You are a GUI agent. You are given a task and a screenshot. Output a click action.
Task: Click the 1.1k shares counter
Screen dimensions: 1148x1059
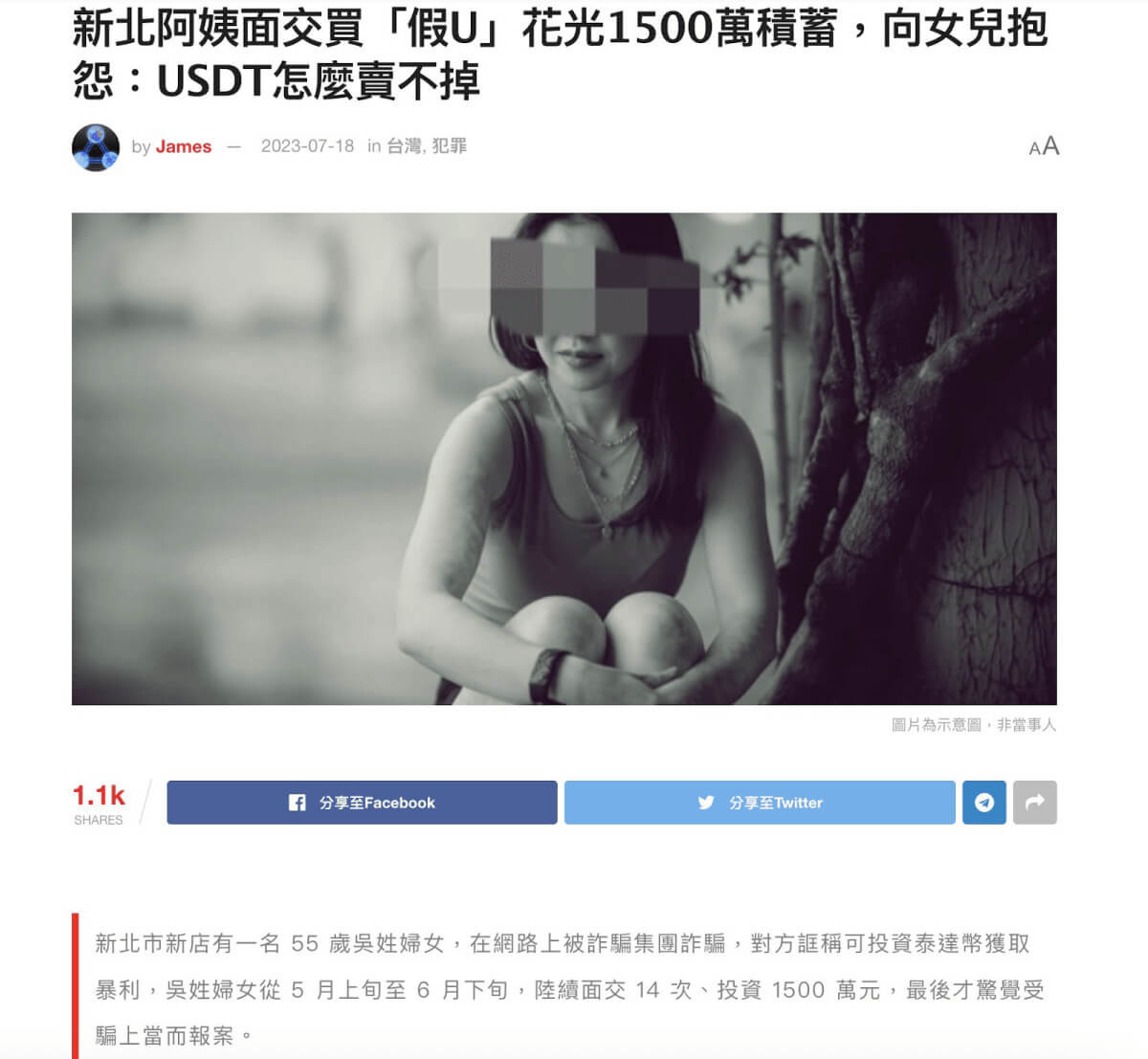(99, 795)
